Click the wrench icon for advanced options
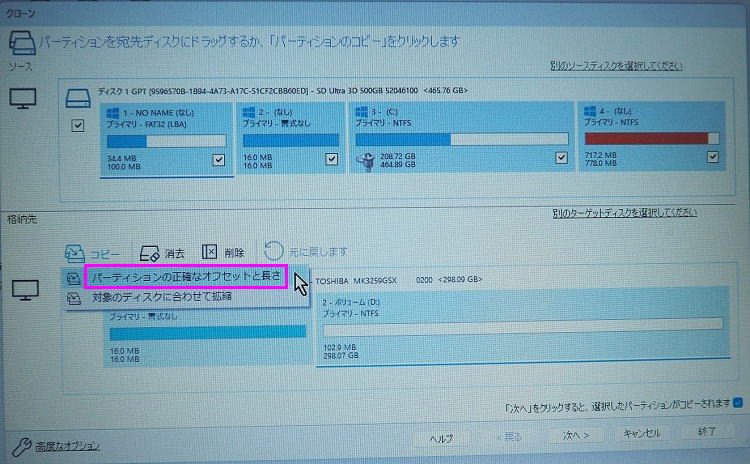 pyautogui.click(x=20, y=444)
